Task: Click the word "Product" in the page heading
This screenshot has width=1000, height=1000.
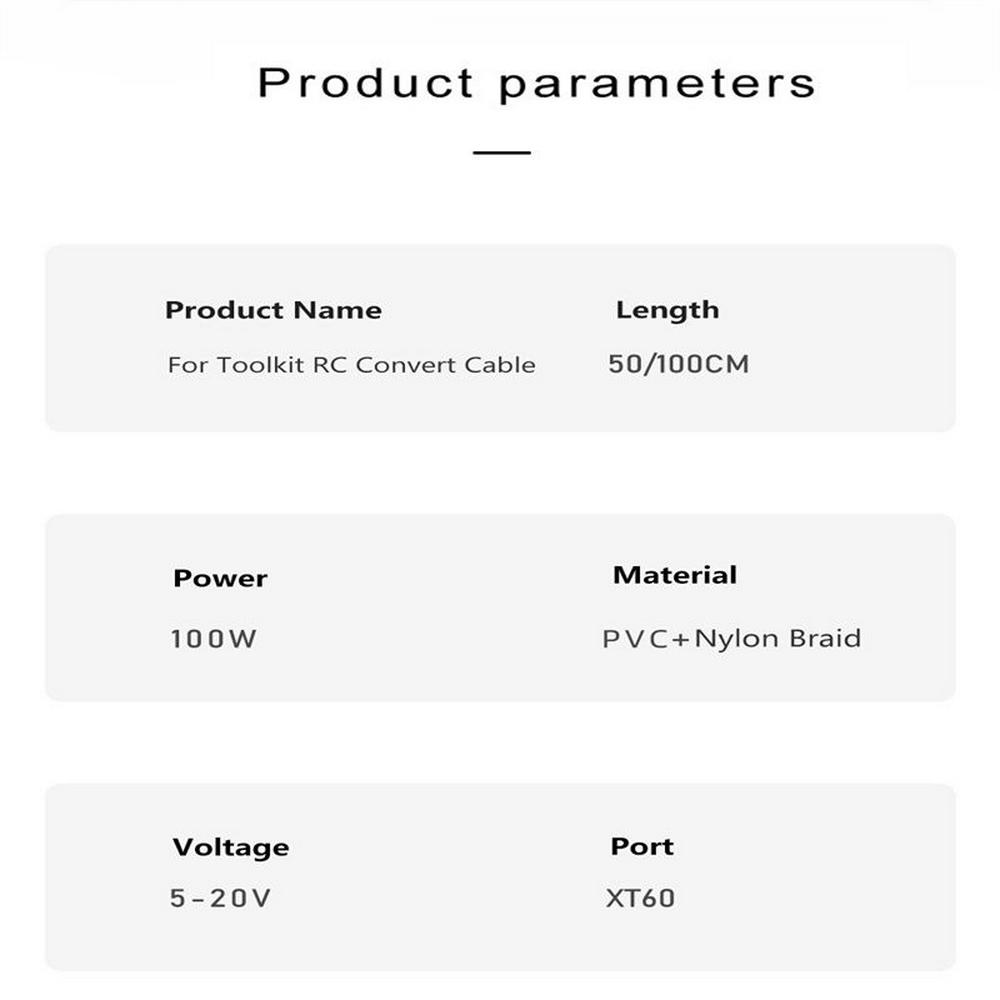Action: click(x=365, y=82)
